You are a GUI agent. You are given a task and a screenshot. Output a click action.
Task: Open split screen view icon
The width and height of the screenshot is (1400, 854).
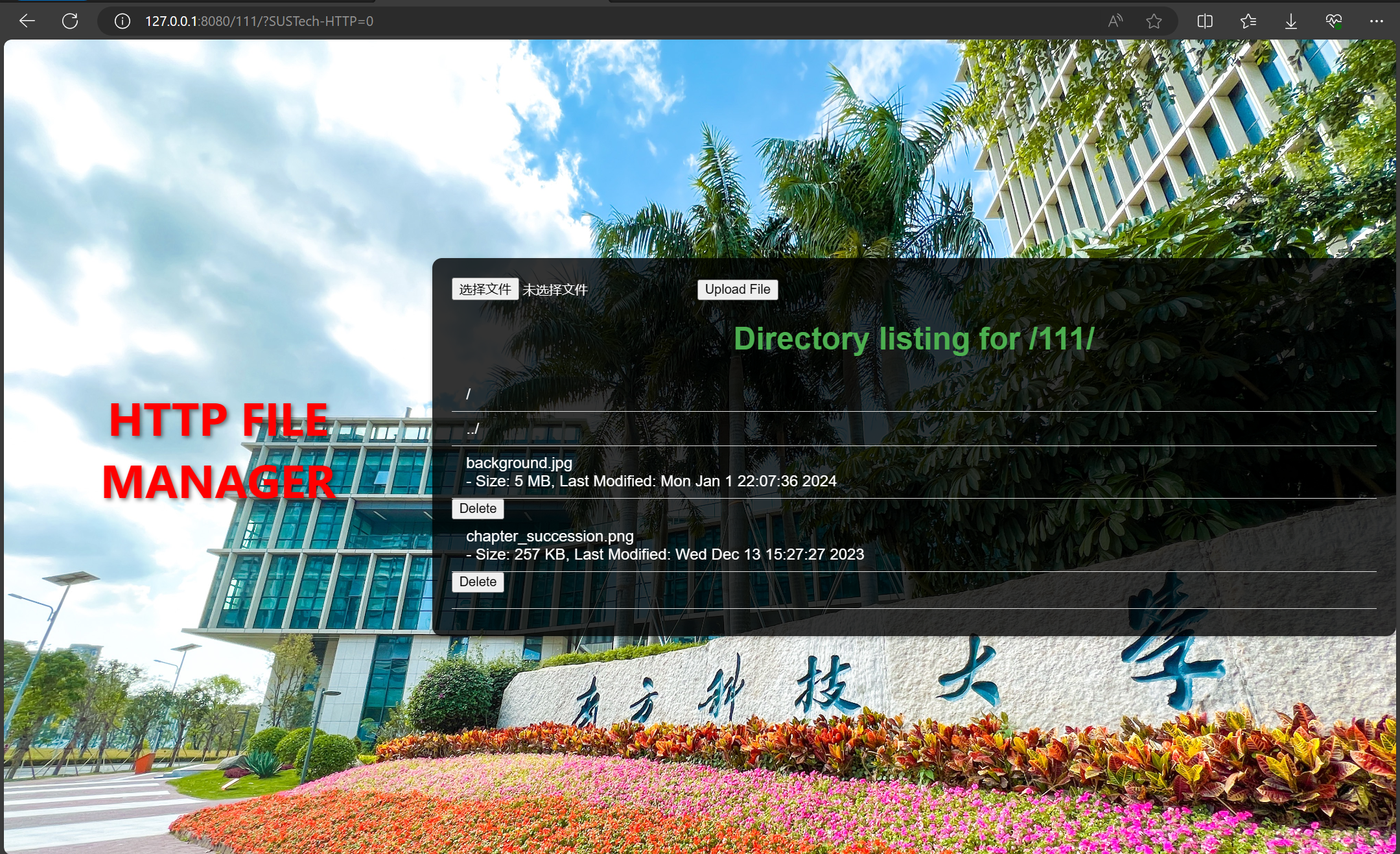pos(1205,21)
